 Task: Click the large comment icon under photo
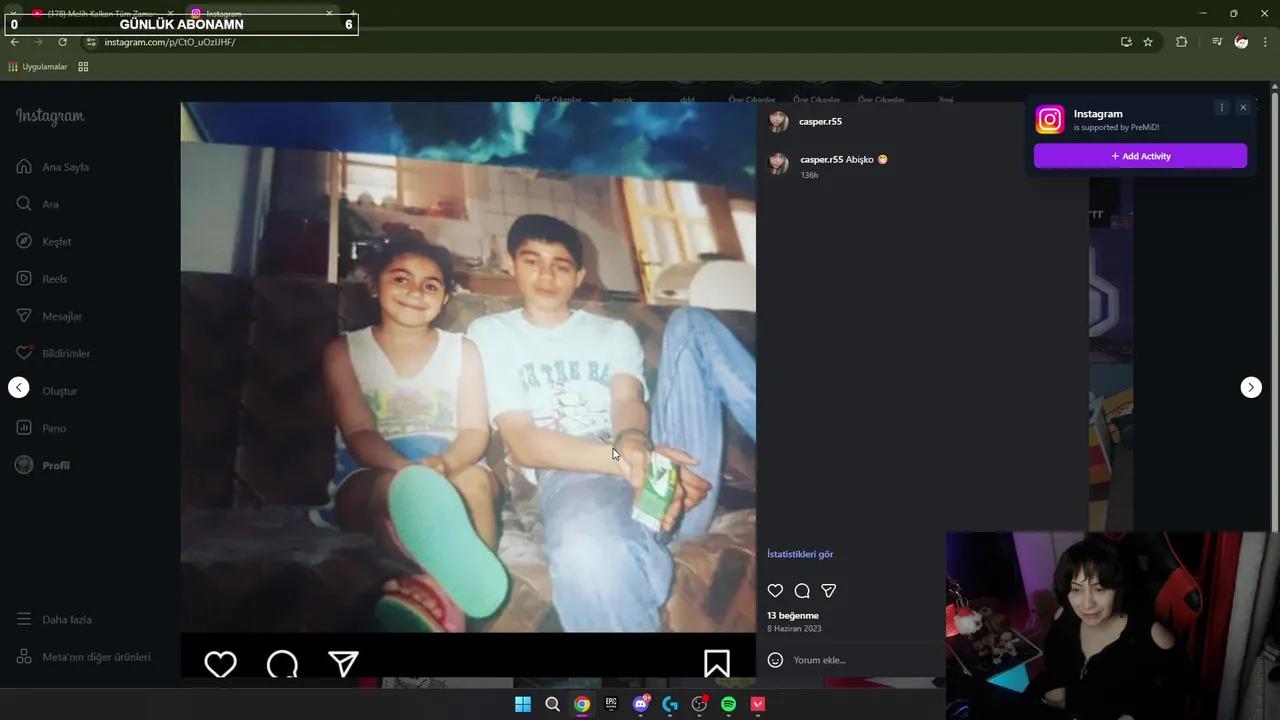[282, 664]
